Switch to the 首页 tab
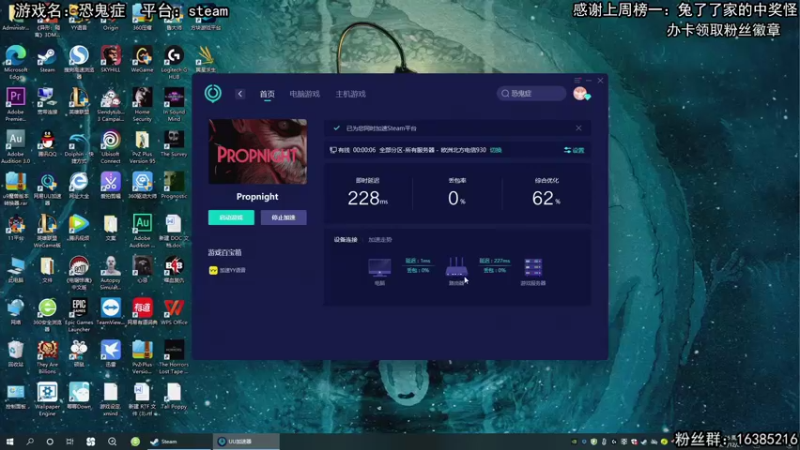 tap(267, 94)
